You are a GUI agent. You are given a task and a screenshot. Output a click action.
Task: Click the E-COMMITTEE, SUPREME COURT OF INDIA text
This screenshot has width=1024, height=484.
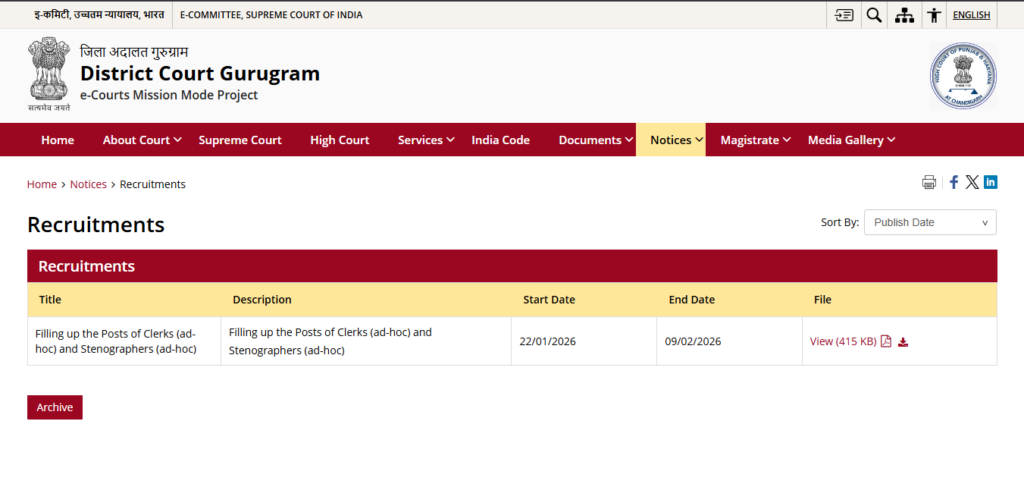click(271, 15)
